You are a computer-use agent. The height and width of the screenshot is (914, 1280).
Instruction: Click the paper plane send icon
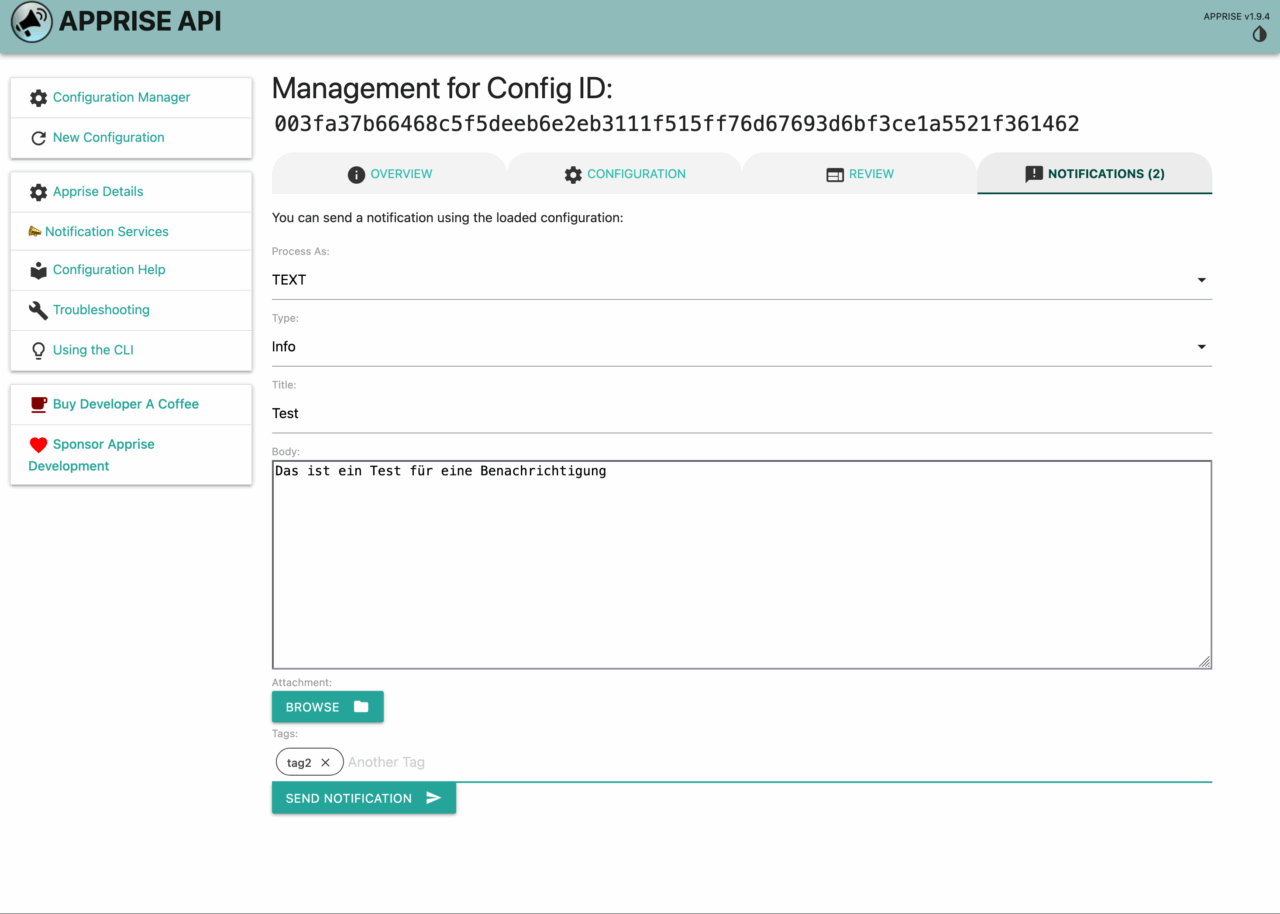click(433, 798)
